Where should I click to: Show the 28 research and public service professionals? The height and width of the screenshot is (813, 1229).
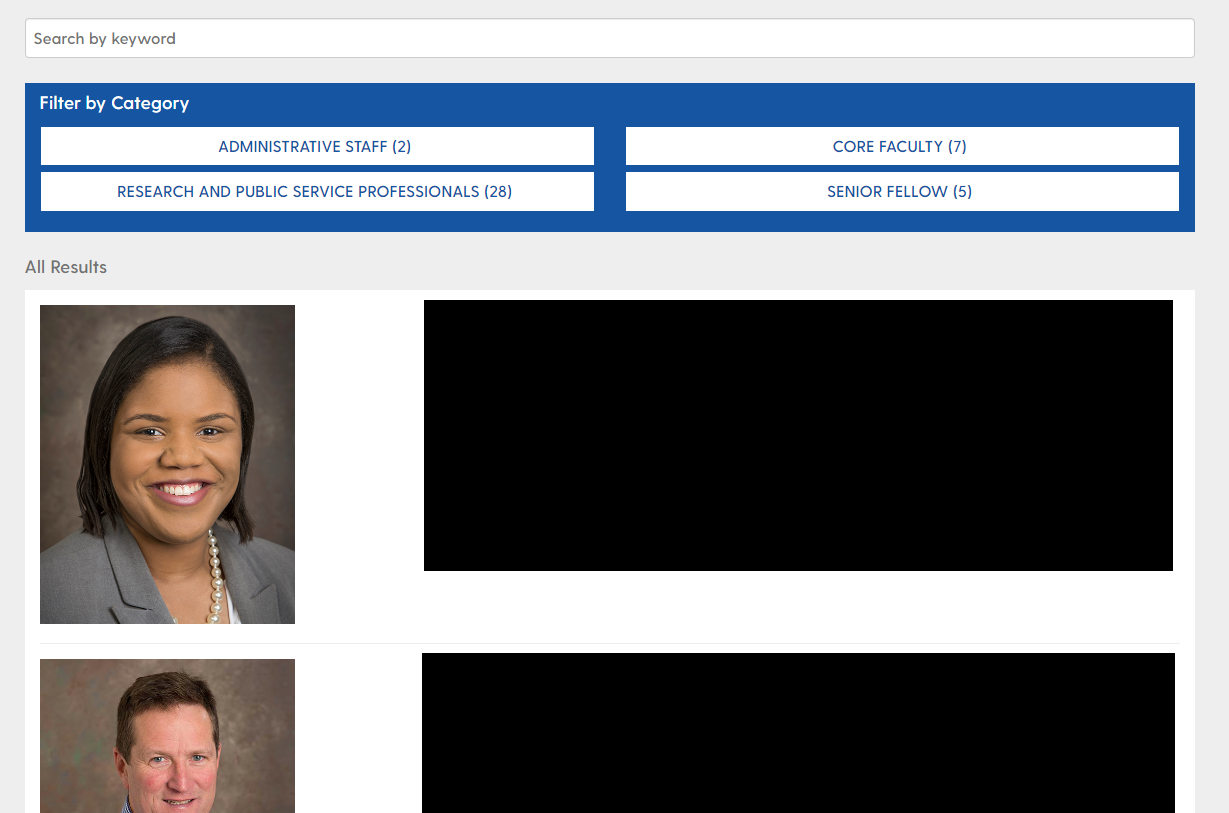click(316, 191)
